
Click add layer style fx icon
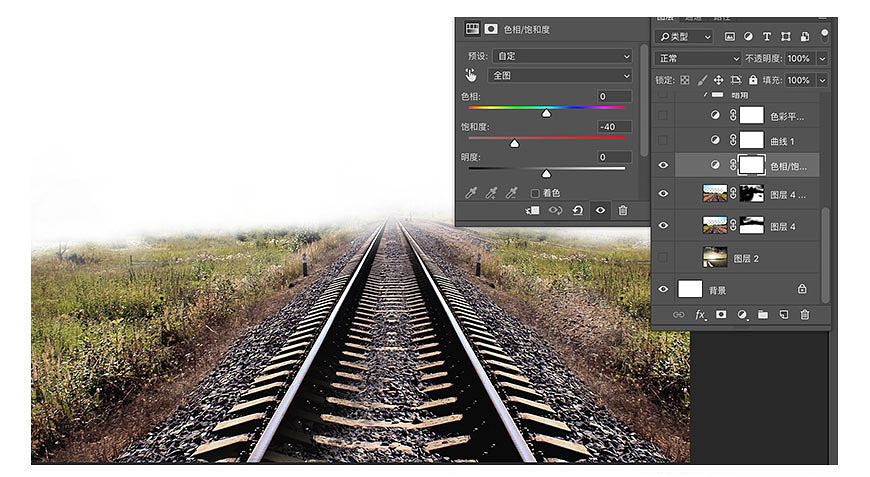pos(700,315)
